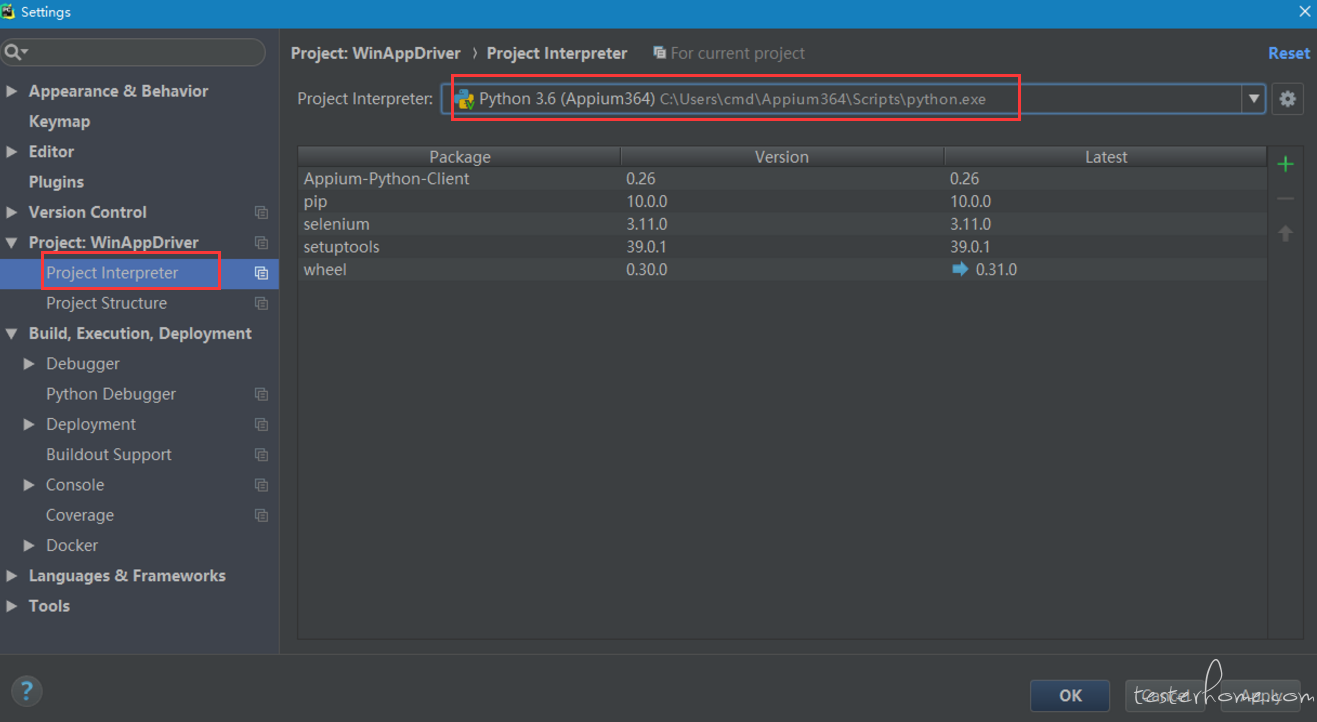
Task: Open the Keymap settings page
Action: pyautogui.click(x=59, y=121)
